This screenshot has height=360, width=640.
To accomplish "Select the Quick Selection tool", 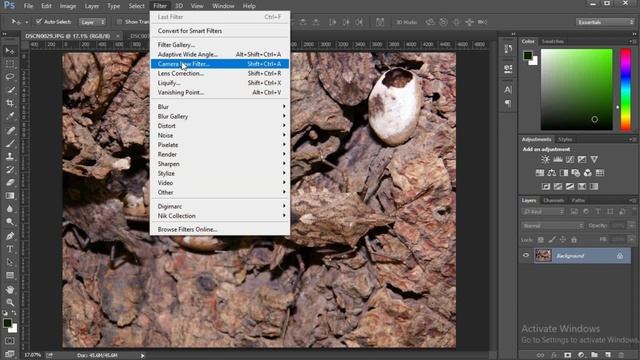I will 10,90.
